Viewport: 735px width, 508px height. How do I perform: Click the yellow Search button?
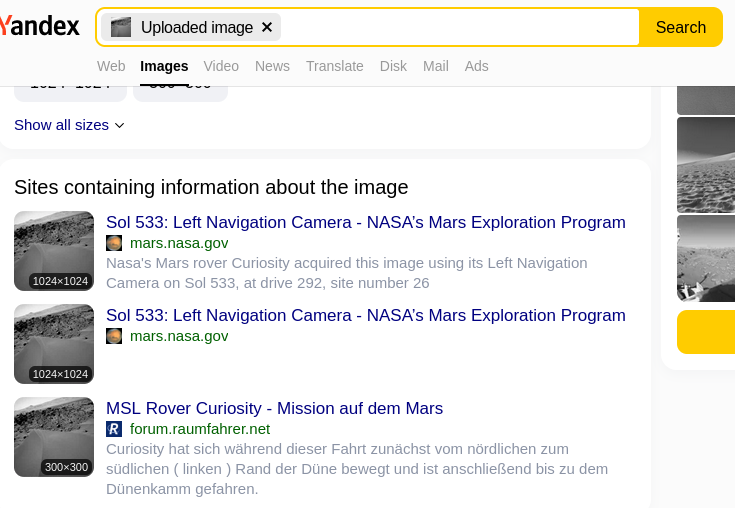pyautogui.click(x=681, y=27)
